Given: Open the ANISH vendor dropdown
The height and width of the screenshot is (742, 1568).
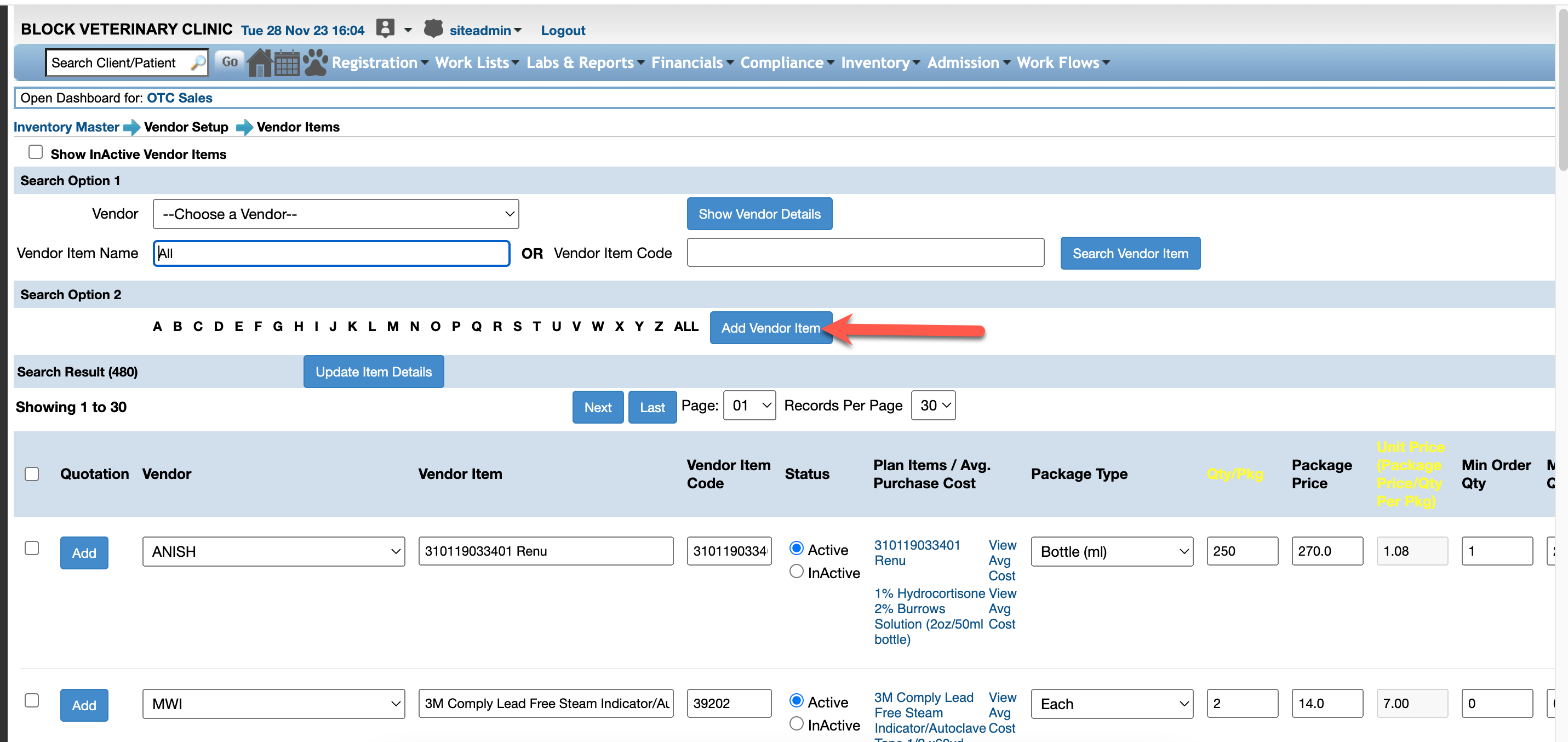Looking at the screenshot, I should coord(274,551).
